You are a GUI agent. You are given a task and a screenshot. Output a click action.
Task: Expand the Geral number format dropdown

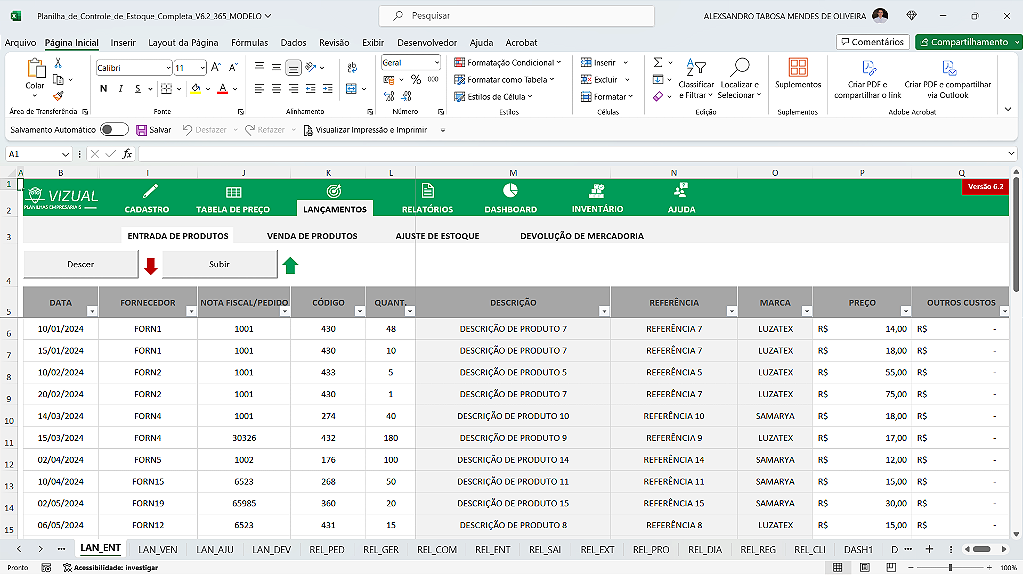436,63
